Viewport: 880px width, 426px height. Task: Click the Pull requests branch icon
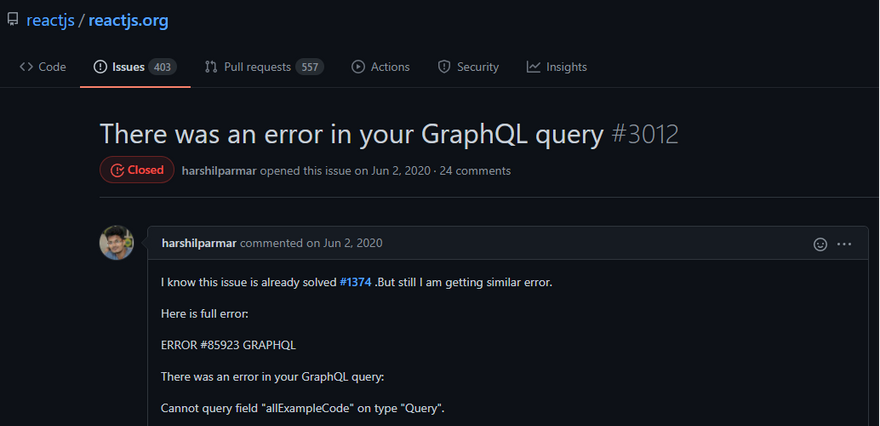pyautogui.click(x=211, y=67)
